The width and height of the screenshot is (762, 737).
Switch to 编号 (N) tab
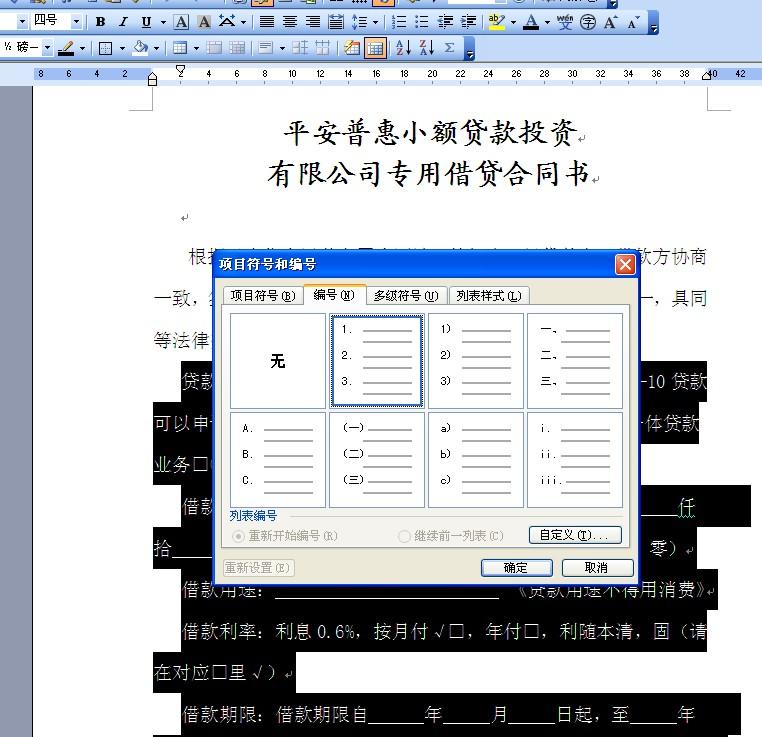334,294
